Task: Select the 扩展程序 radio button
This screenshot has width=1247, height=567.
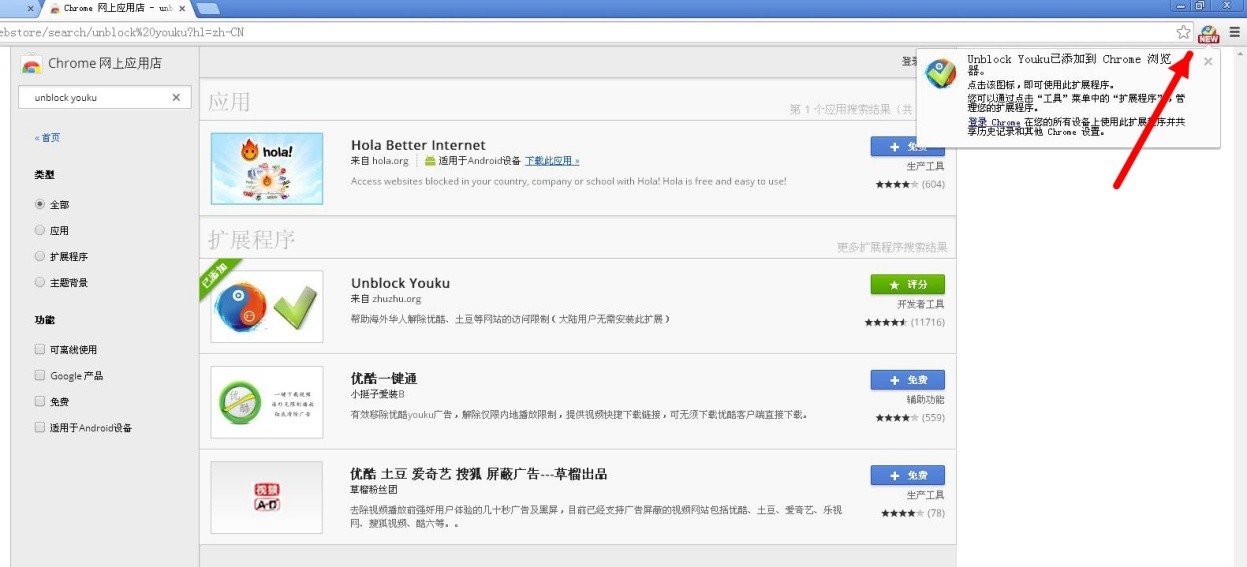Action: (x=40, y=256)
